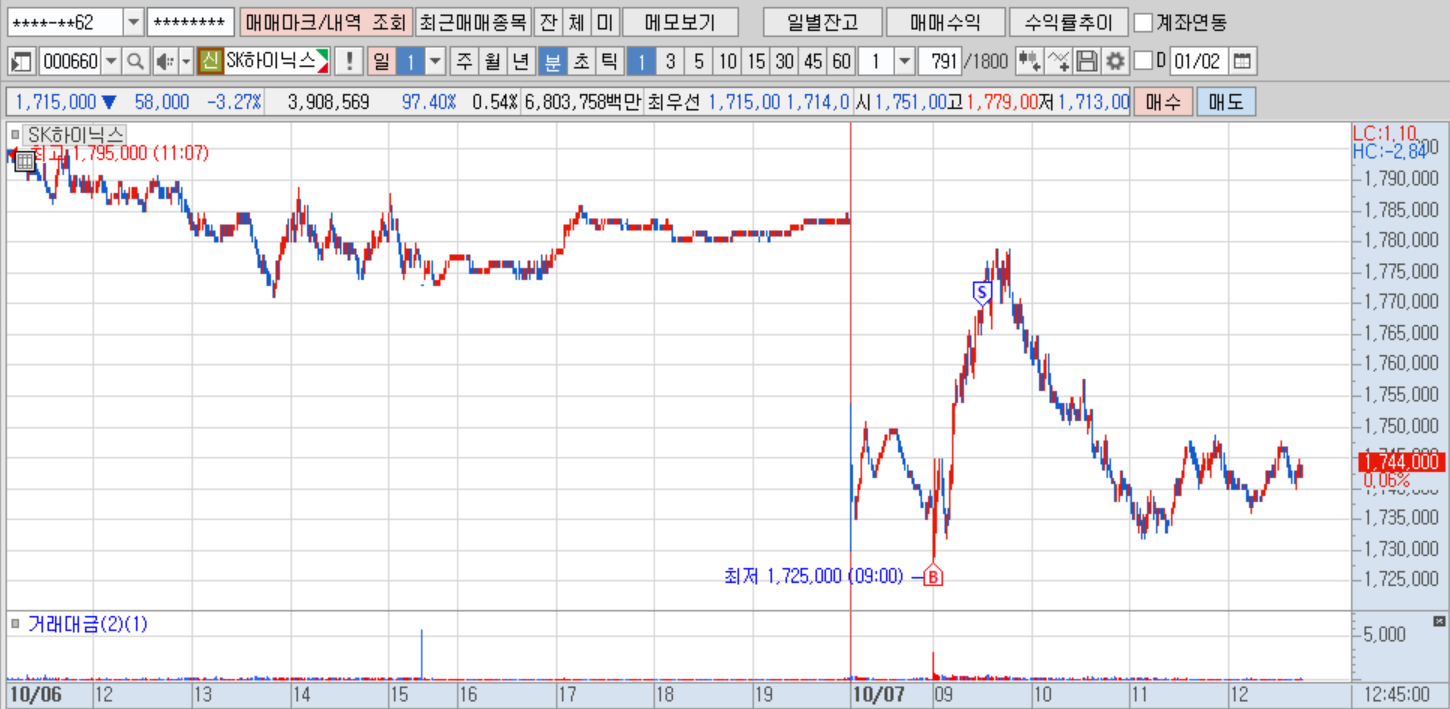Image resolution: width=1450 pixels, height=709 pixels.
Task: Click the S sell marker on chart
Action: 981,293
